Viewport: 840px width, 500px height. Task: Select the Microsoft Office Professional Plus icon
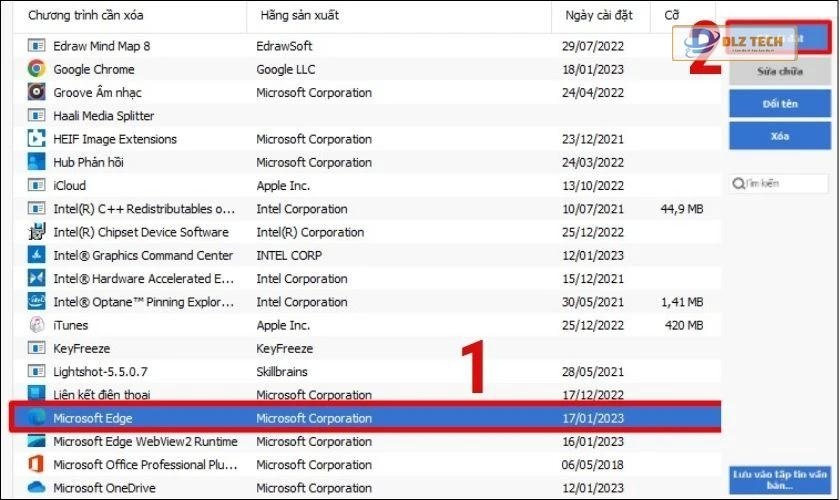37,464
